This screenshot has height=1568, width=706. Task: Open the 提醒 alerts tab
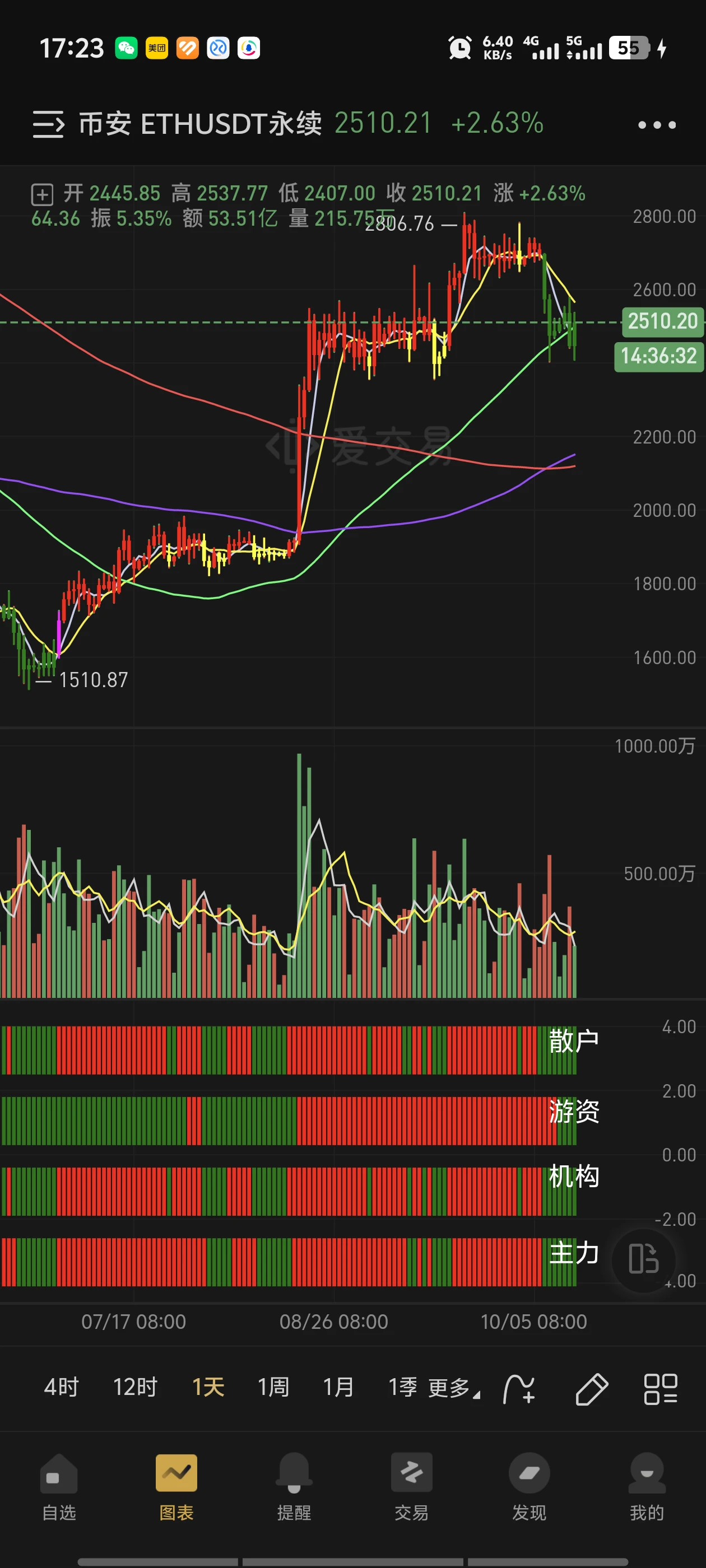click(x=294, y=1487)
